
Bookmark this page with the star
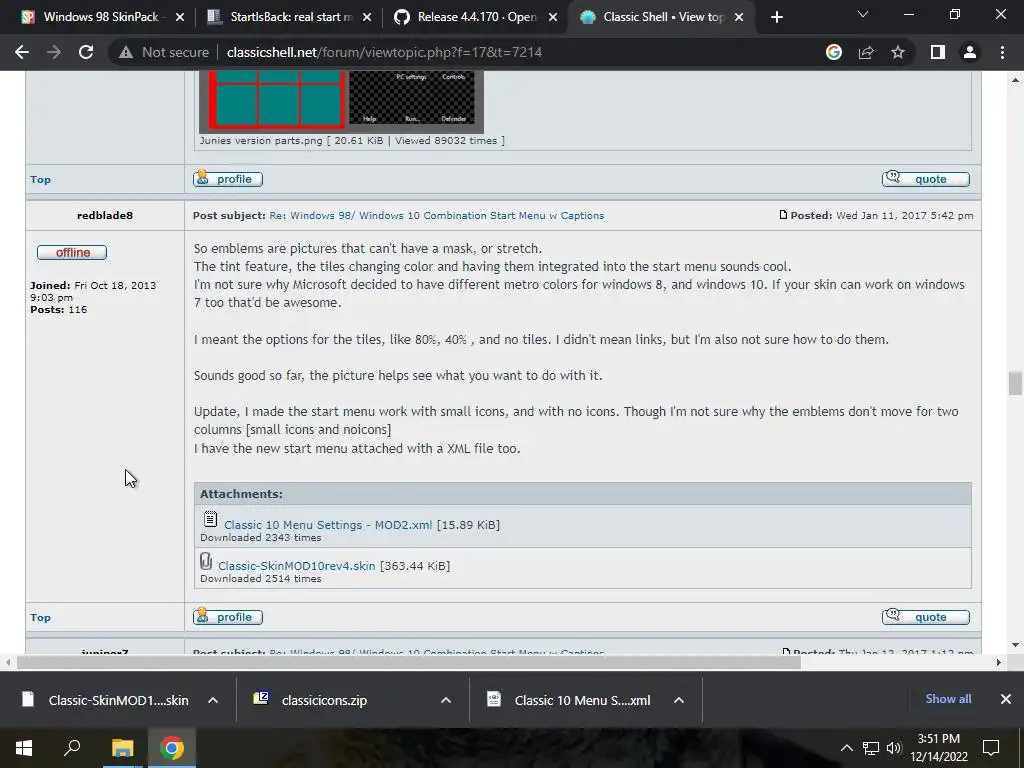tap(898, 52)
